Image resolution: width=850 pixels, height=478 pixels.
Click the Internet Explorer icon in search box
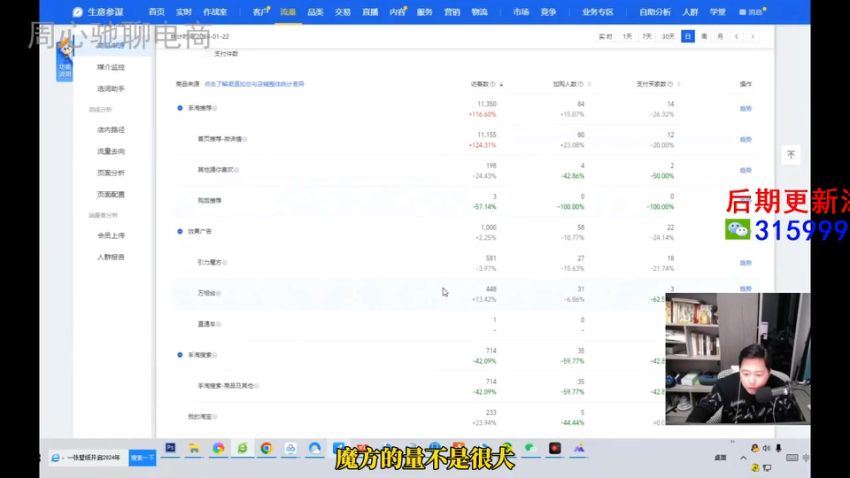(x=55, y=458)
